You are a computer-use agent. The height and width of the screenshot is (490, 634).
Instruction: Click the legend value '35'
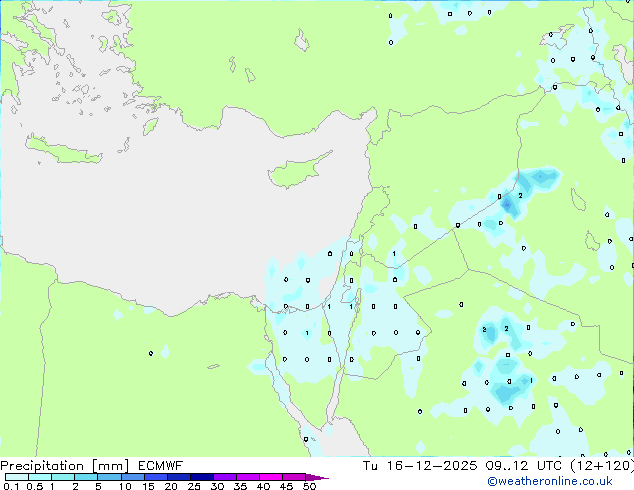[x=240, y=486]
